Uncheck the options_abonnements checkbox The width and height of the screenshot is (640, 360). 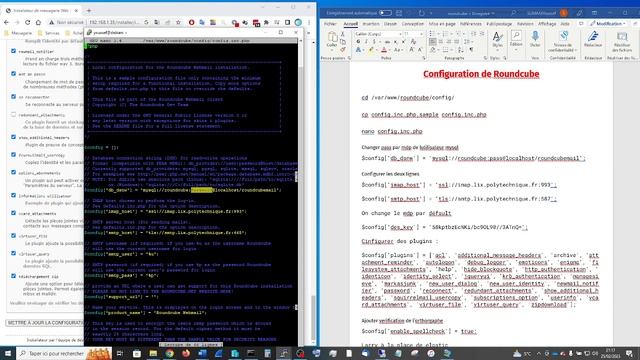(13, 172)
